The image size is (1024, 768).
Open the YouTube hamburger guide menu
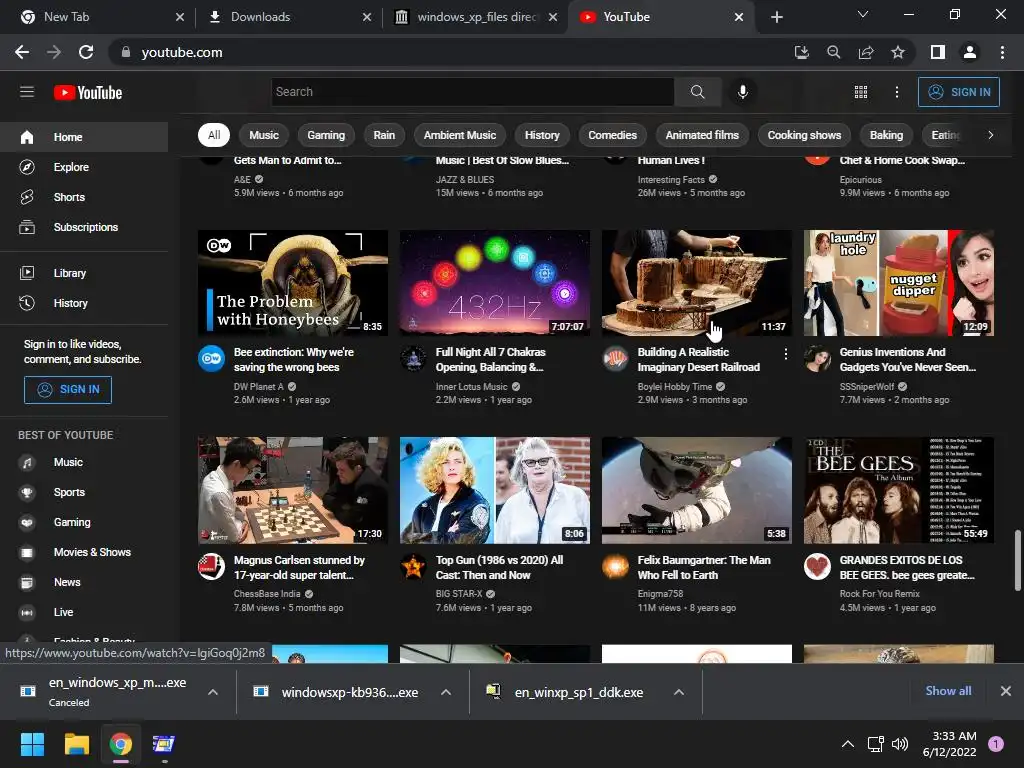(x=27, y=92)
